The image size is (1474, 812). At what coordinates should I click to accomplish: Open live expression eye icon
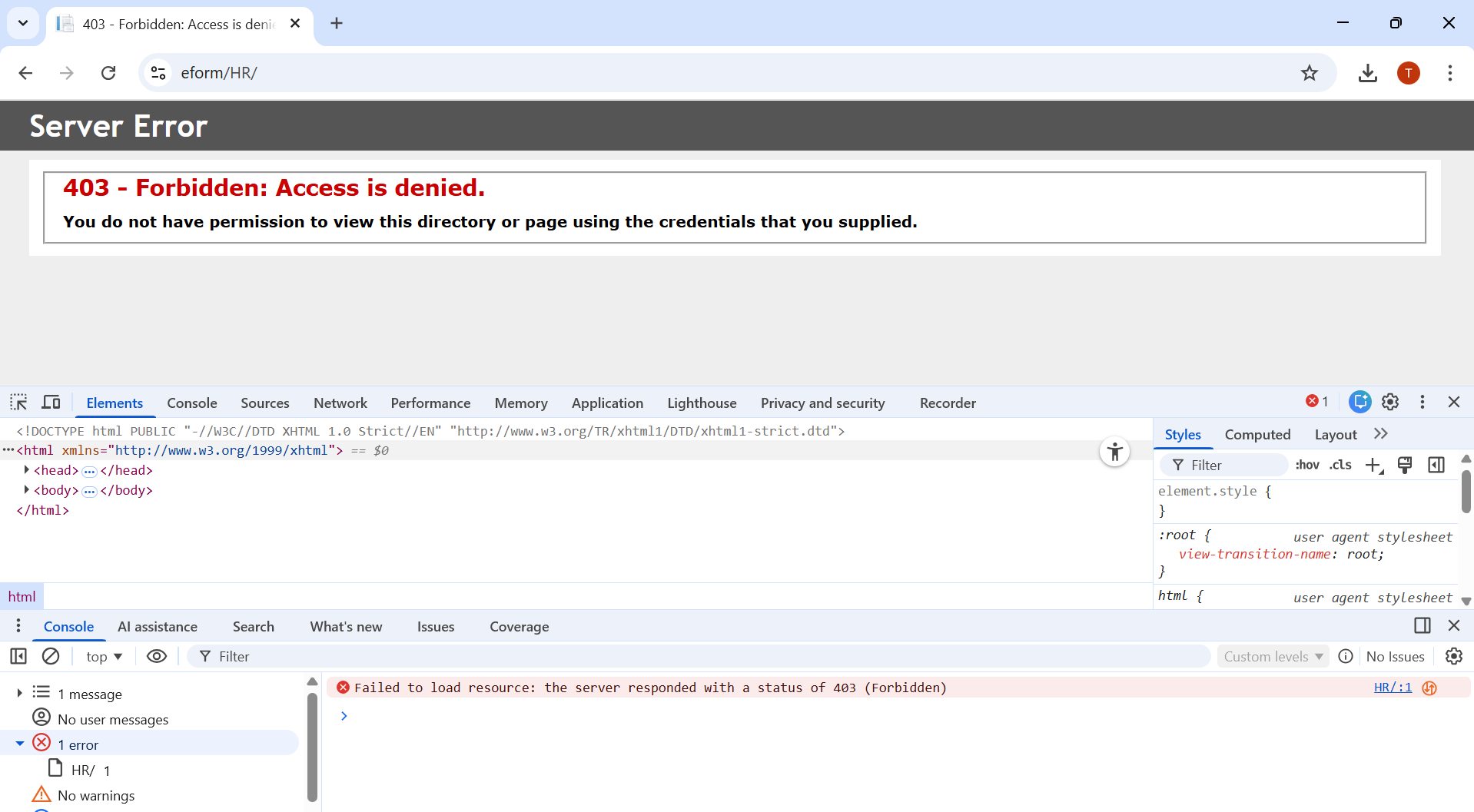(x=157, y=656)
